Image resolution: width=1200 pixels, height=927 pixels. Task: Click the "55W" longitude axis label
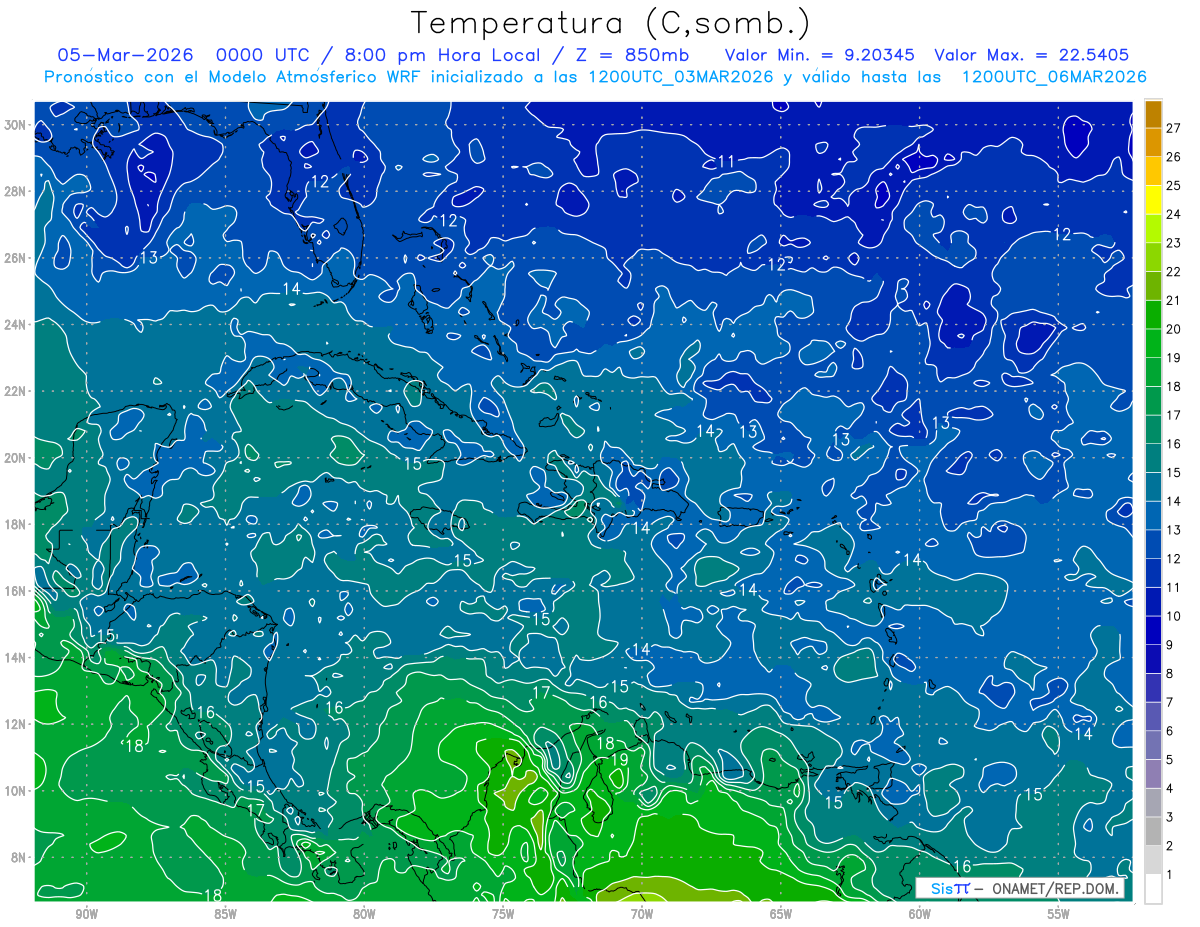pyautogui.click(x=1059, y=914)
